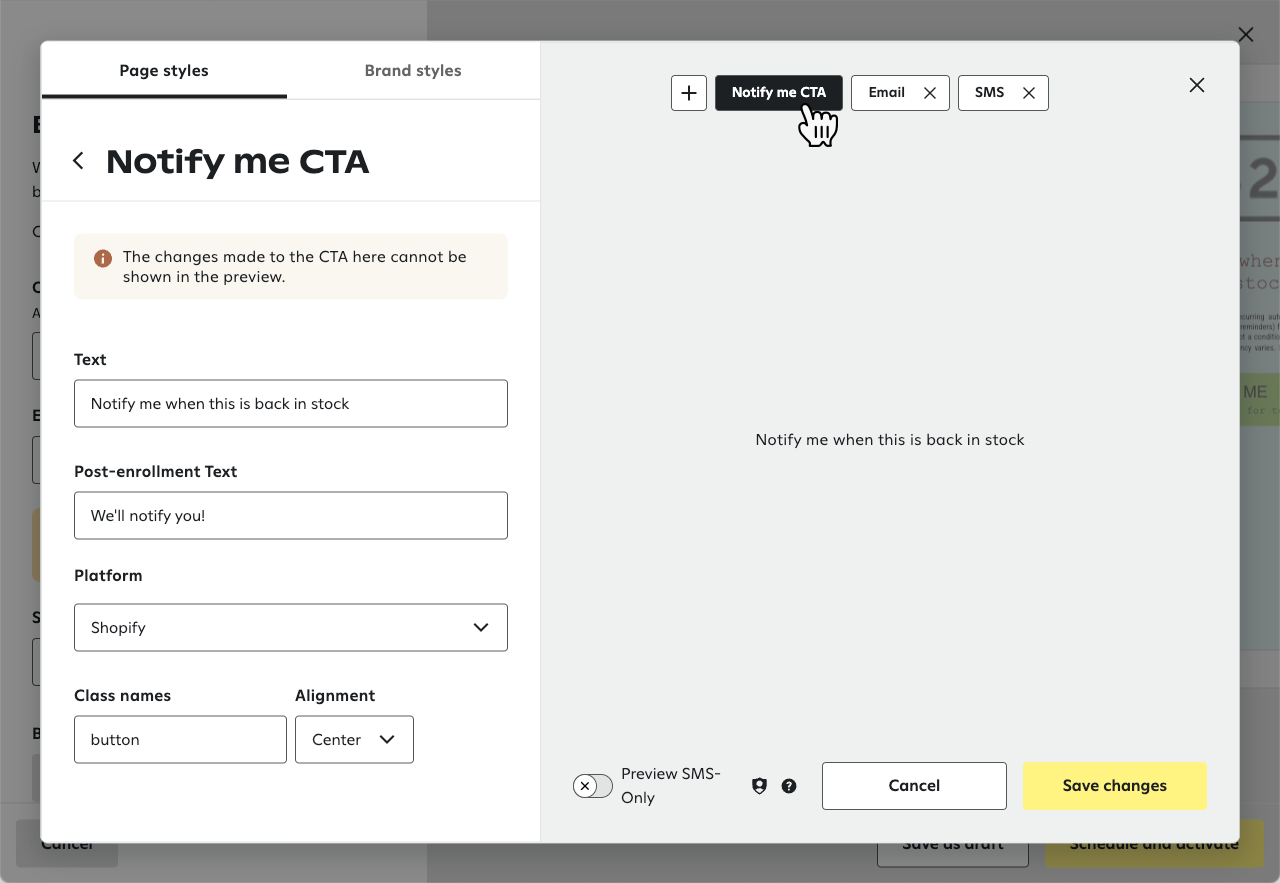Edit the Post-enrollment Text field
This screenshot has height=883, width=1280.
pos(290,515)
